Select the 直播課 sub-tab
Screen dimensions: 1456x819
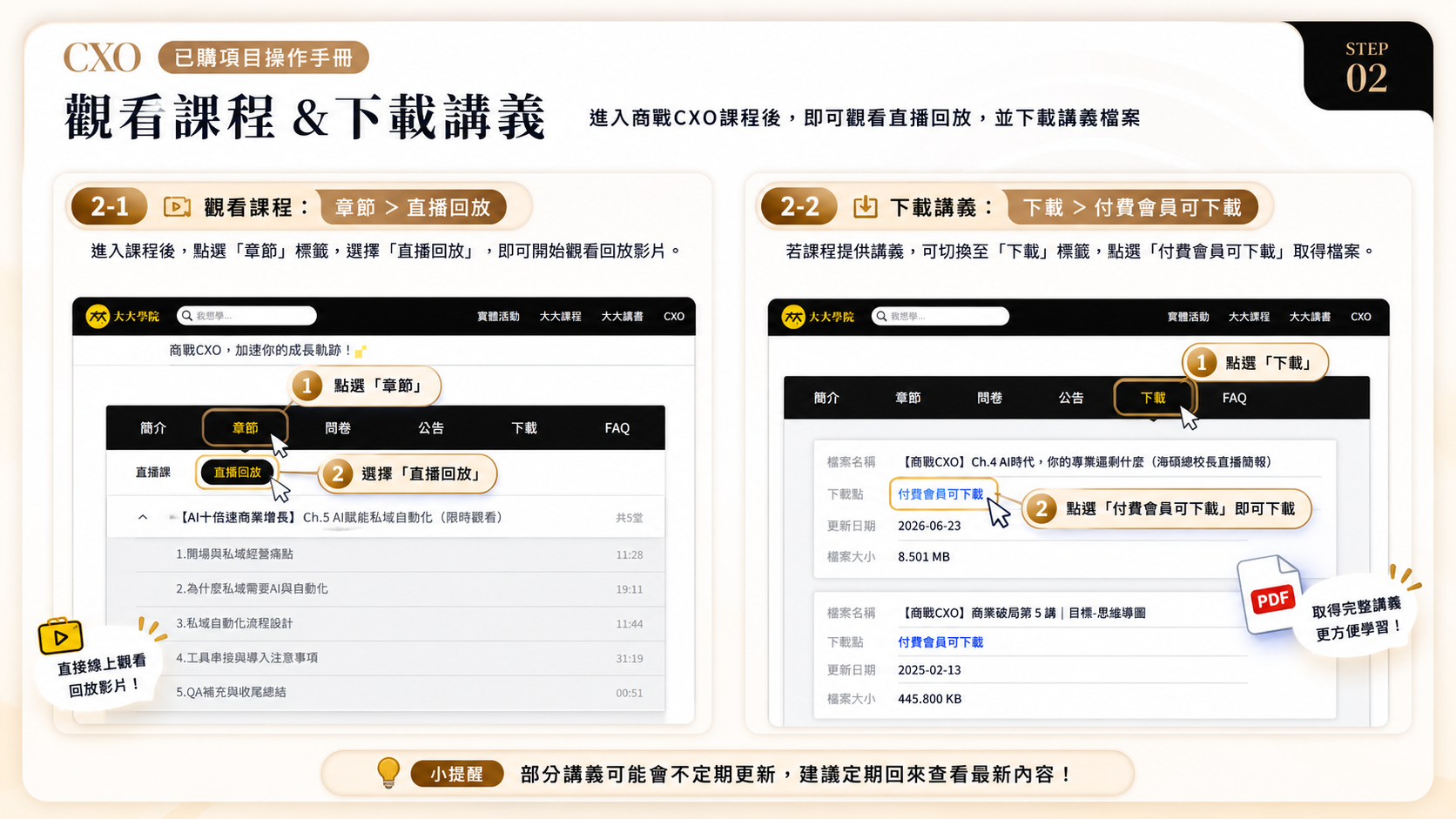[153, 473]
